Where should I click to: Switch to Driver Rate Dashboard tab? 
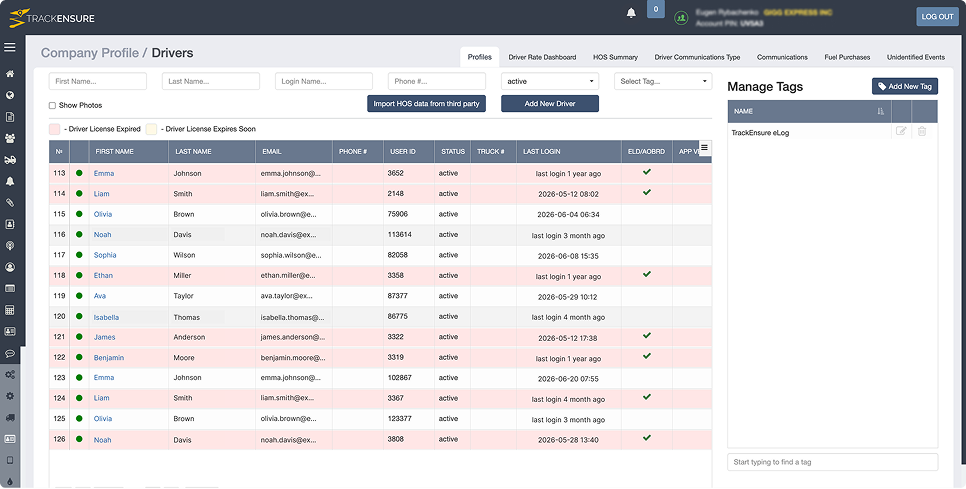pos(542,57)
